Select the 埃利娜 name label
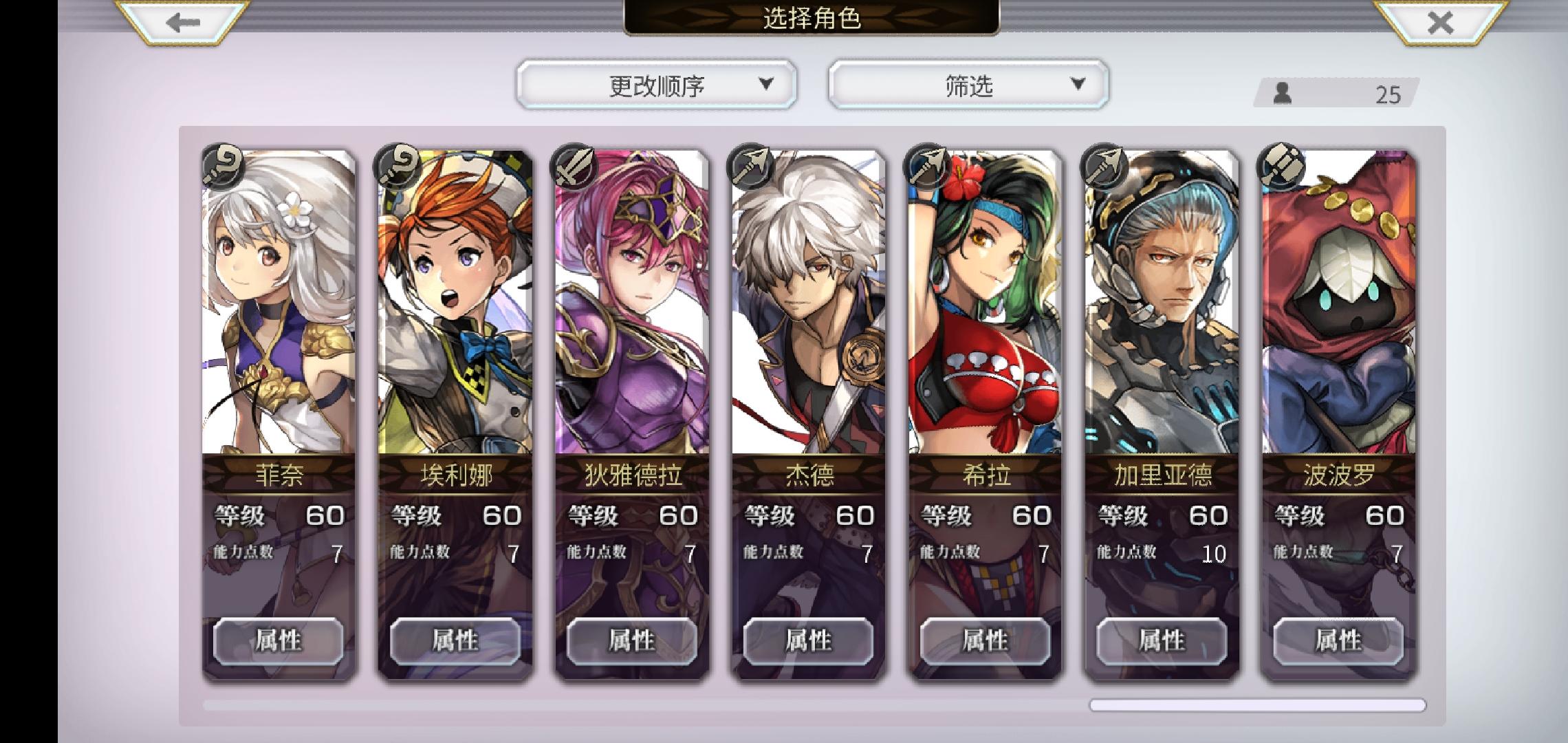This screenshot has height=743, width=1568. pyautogui.click(x=456, y=475)
